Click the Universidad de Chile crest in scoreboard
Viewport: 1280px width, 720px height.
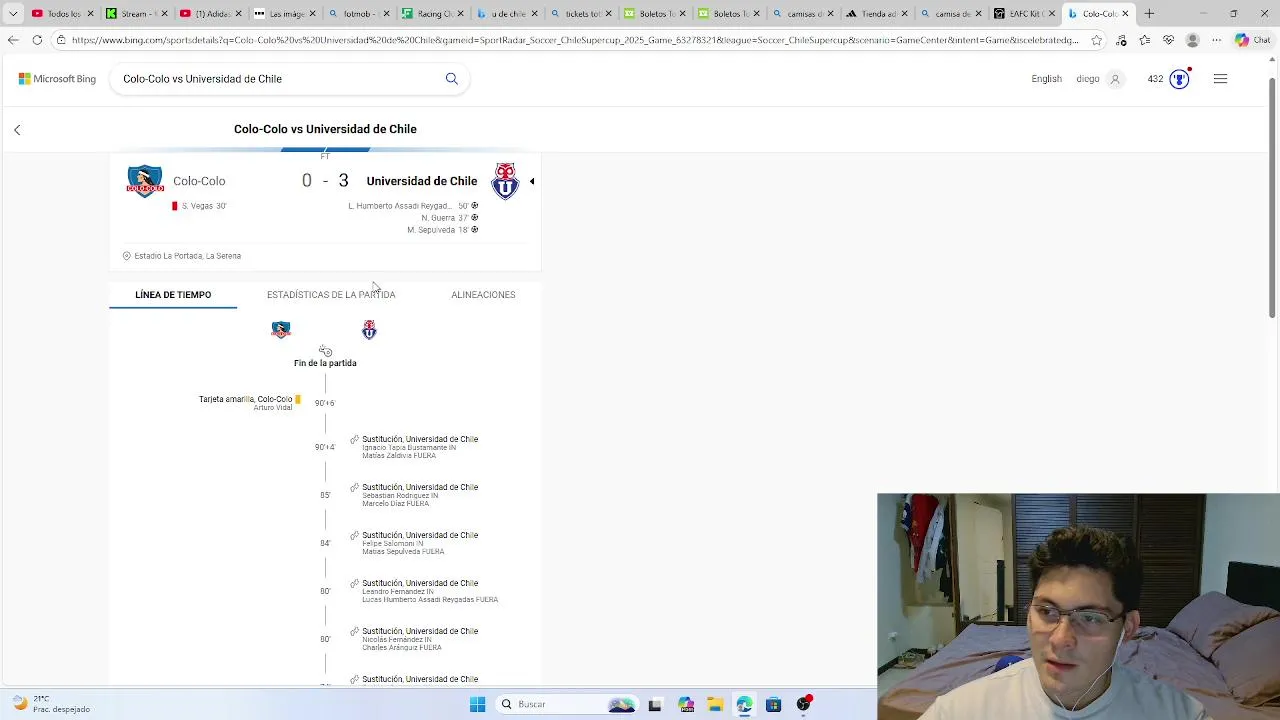point(505,181)
